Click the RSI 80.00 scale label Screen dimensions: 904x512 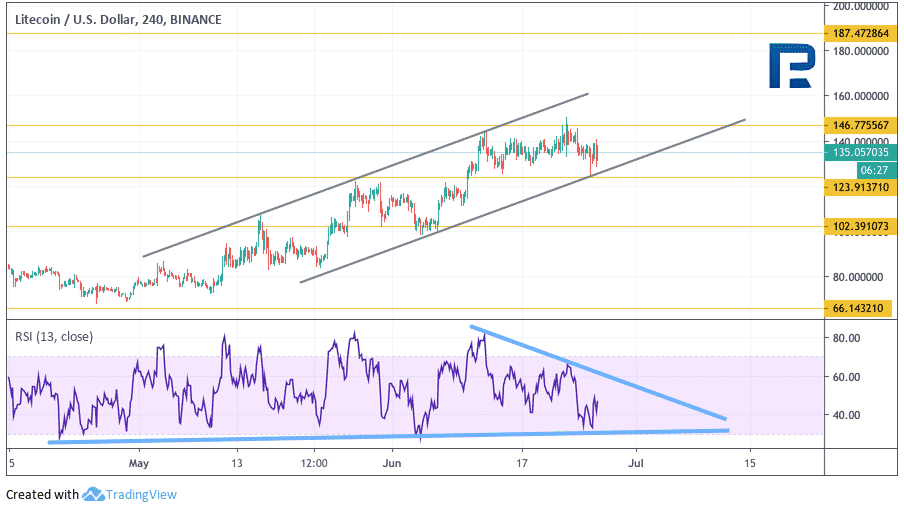coord(846,338)
